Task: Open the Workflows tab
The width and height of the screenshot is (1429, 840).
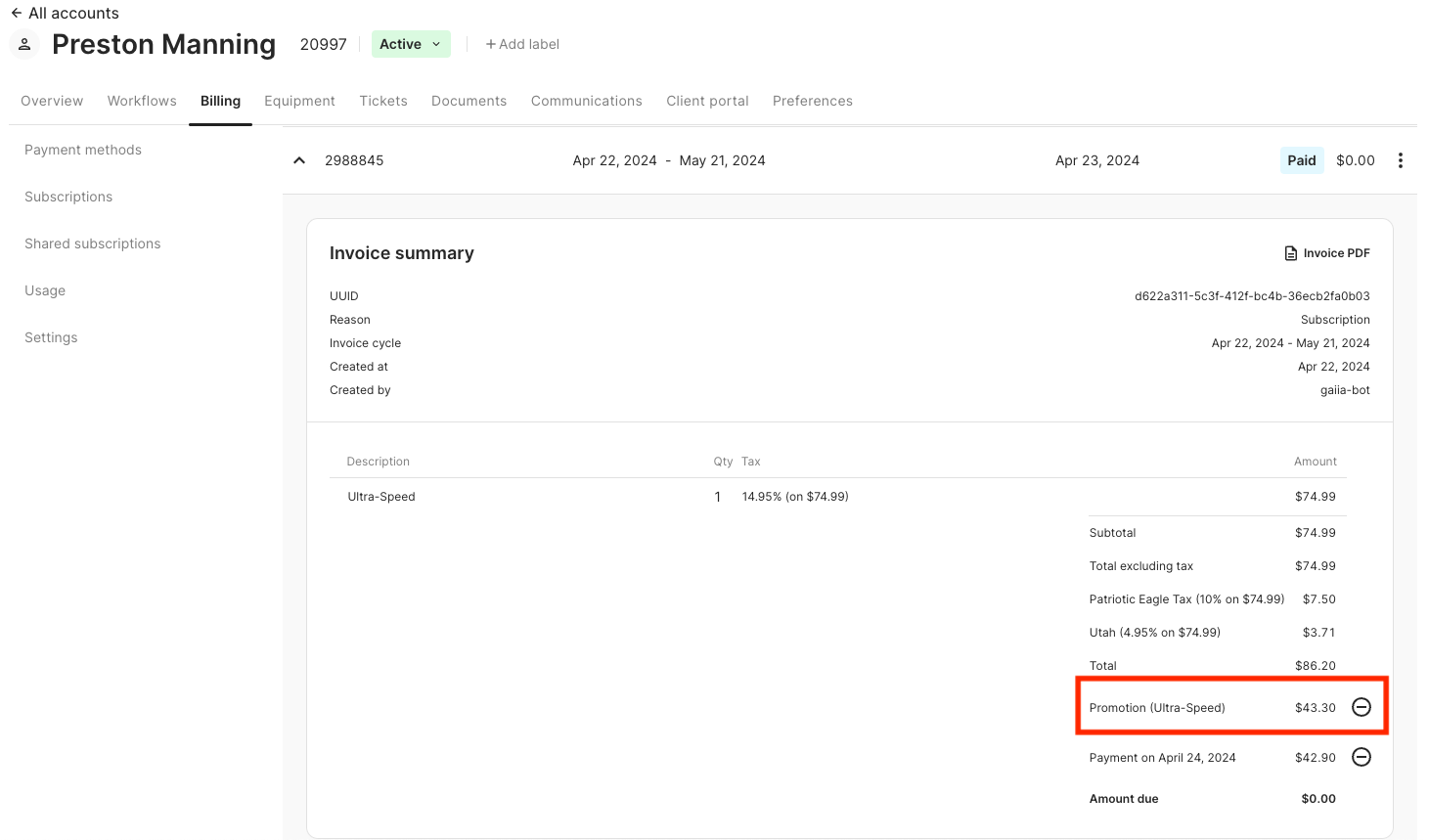Action: point(142,101)
